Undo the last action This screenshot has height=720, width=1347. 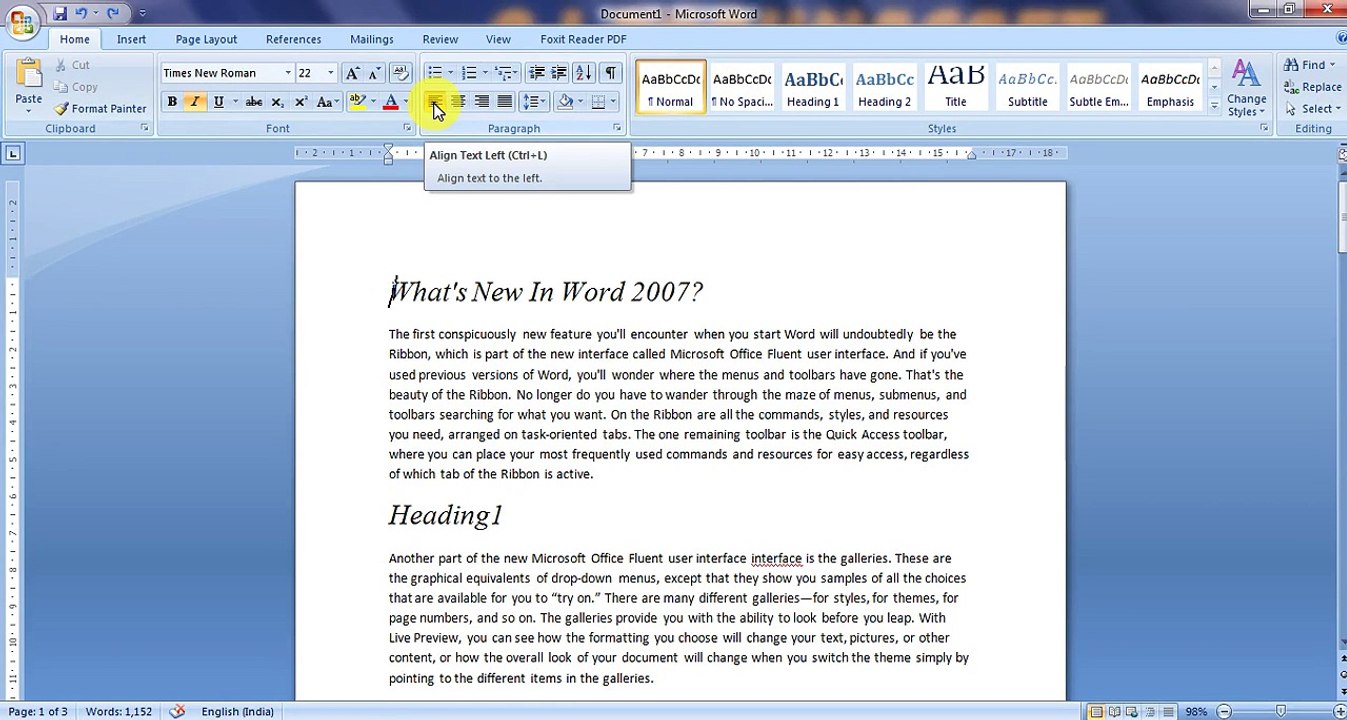[x=81, y=13]
